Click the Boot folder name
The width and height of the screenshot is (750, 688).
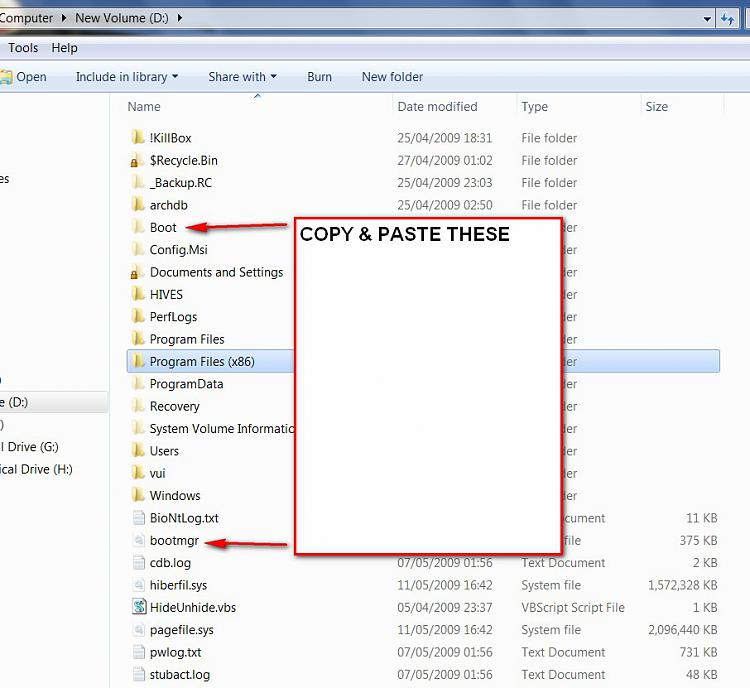tap(163, 227)
